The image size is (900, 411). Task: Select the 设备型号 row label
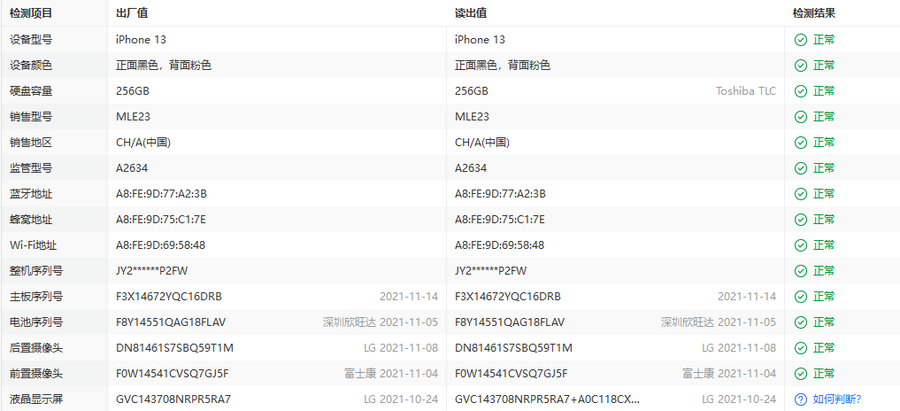31,40
